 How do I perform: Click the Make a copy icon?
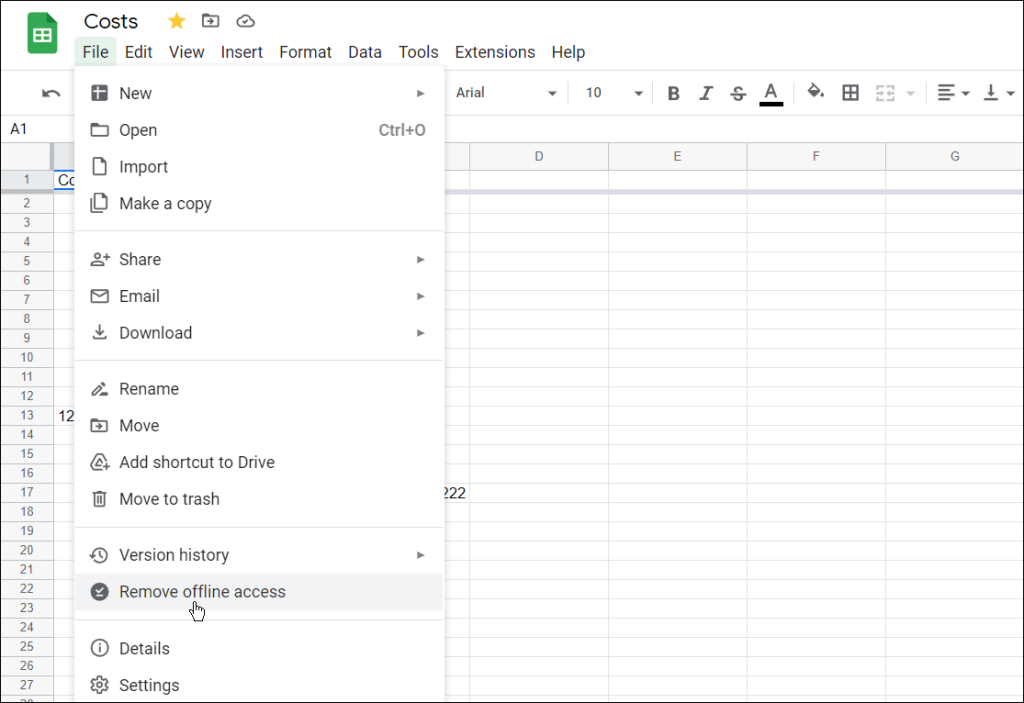[x=99, y=203]
